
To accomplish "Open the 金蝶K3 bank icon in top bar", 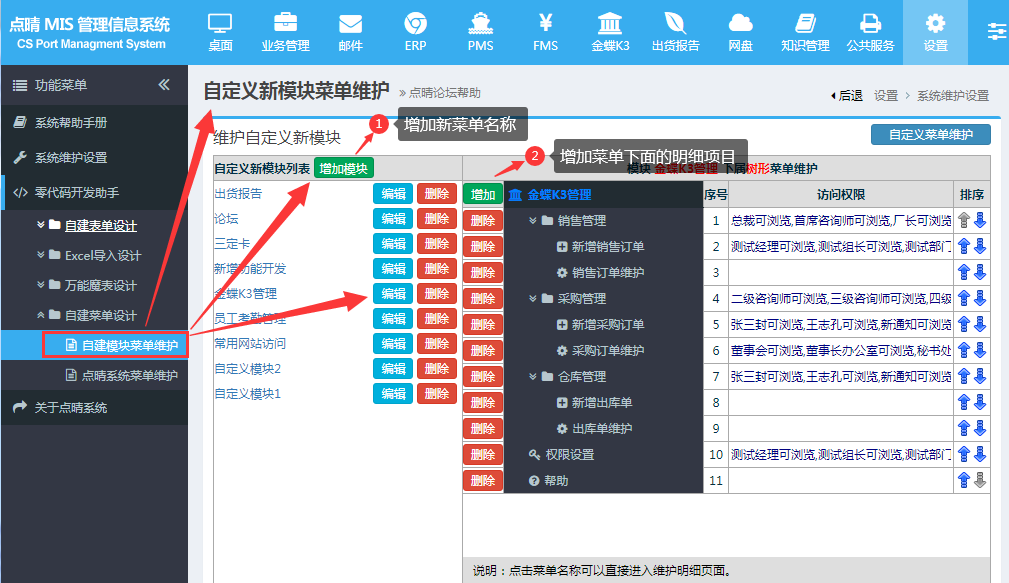I will (610, 32).
